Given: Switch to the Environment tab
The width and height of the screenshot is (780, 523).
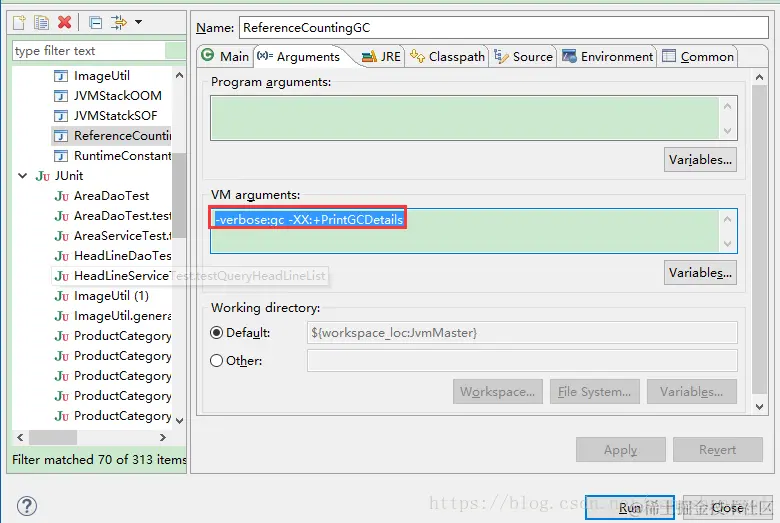Looking at the screenshot, I should click(x=607, y=56).
